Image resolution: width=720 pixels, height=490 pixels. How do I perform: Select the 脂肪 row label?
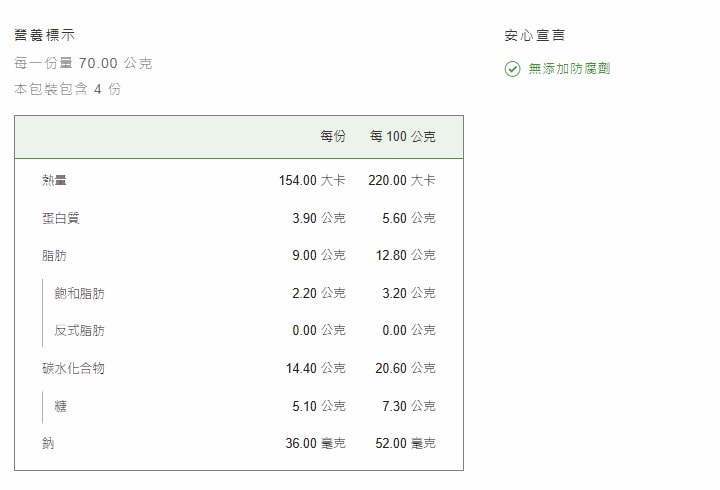55,256
